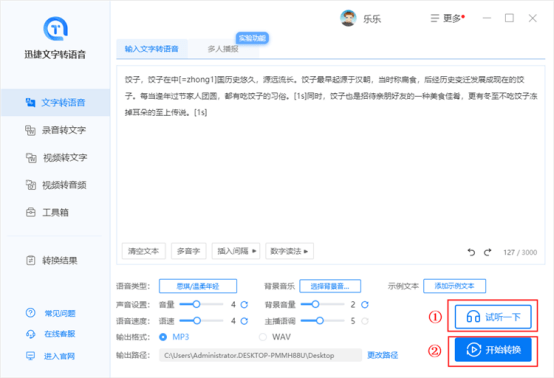
Task: Open the 视频转音频 sidebar section
Action: 55,185
